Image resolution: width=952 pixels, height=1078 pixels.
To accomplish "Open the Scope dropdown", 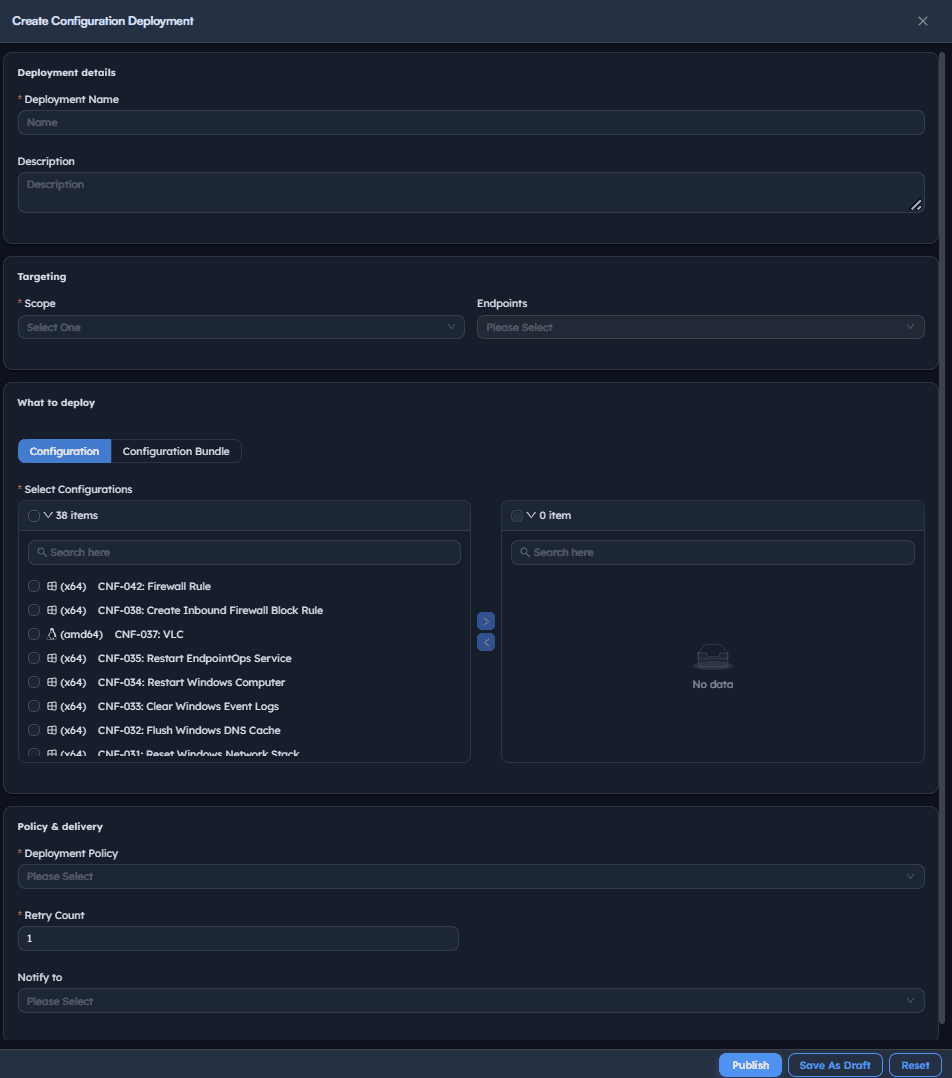I will point(241,327).
